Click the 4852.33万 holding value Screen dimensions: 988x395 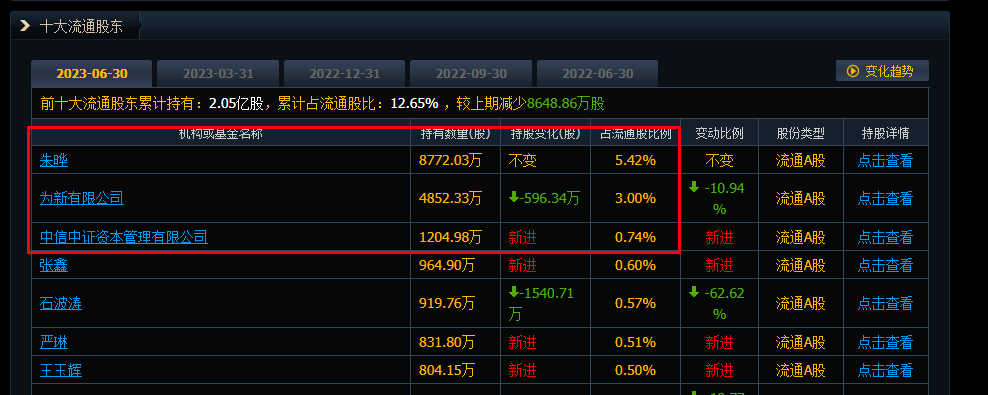click(450, 198)
